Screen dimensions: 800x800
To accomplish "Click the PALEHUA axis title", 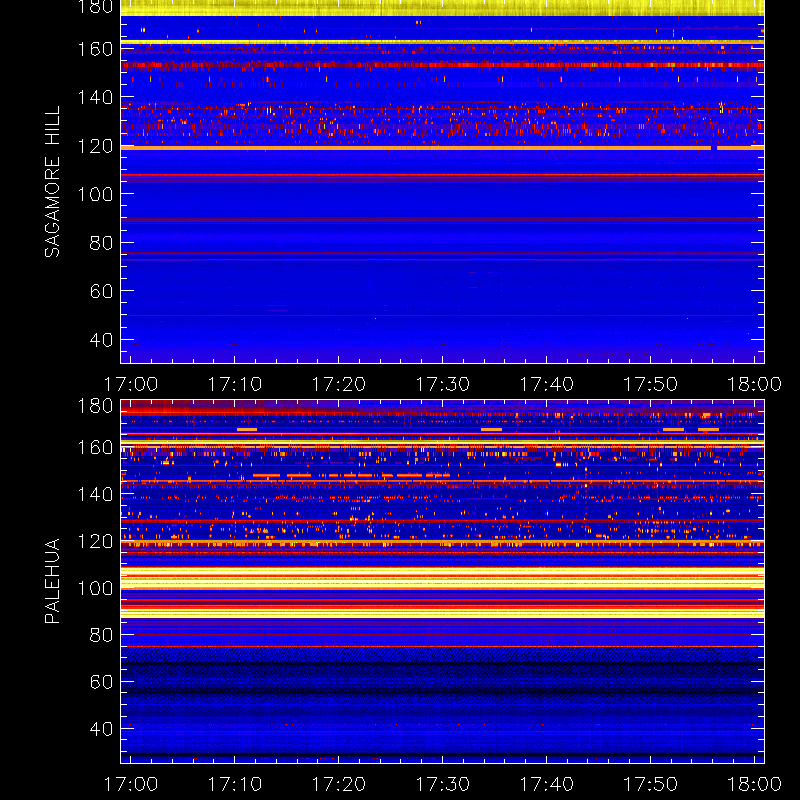I will (52, 581).
